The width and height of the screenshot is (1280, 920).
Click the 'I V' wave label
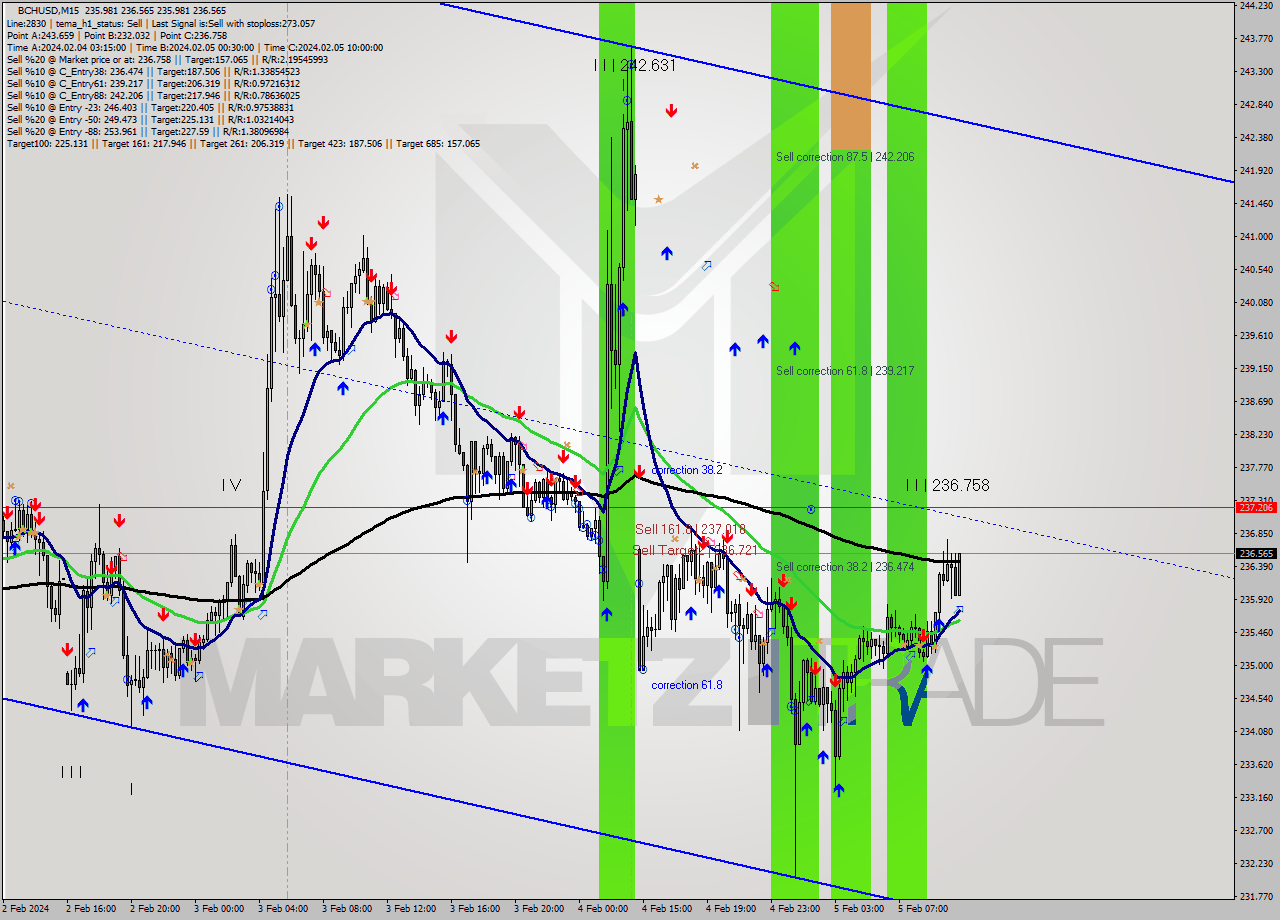pyautogui.click(x=231, y=485)
